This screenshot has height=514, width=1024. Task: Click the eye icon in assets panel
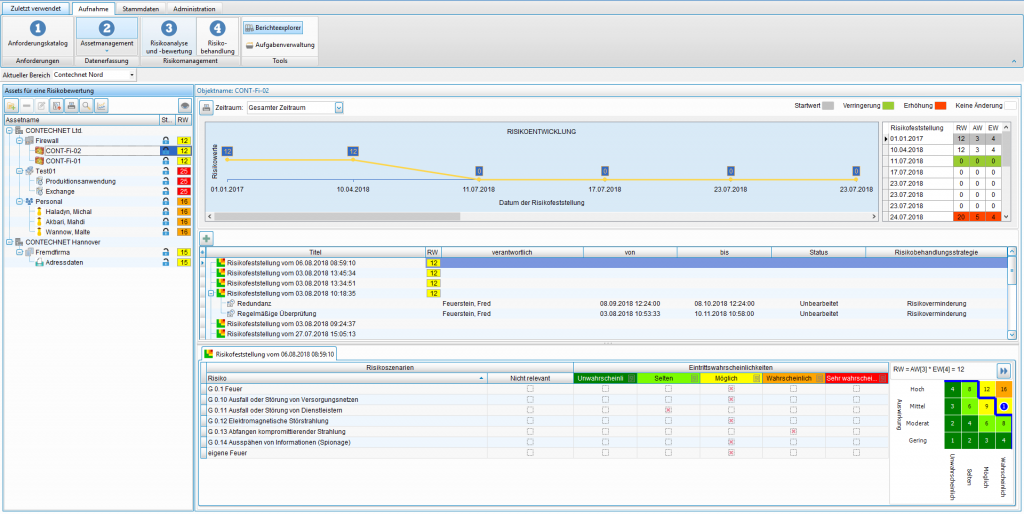coord(184,105)
